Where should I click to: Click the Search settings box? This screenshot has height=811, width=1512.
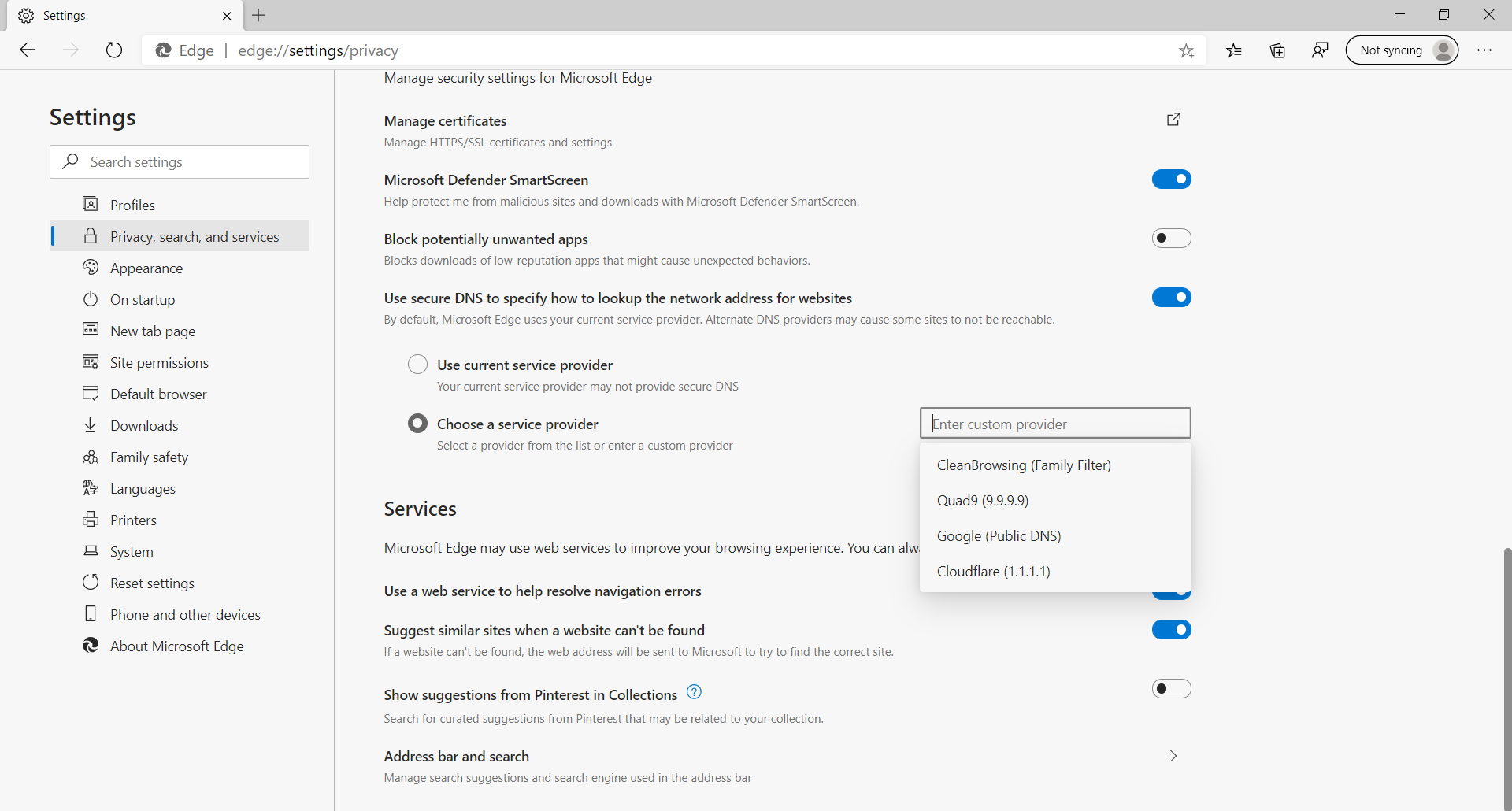(180, 161)
